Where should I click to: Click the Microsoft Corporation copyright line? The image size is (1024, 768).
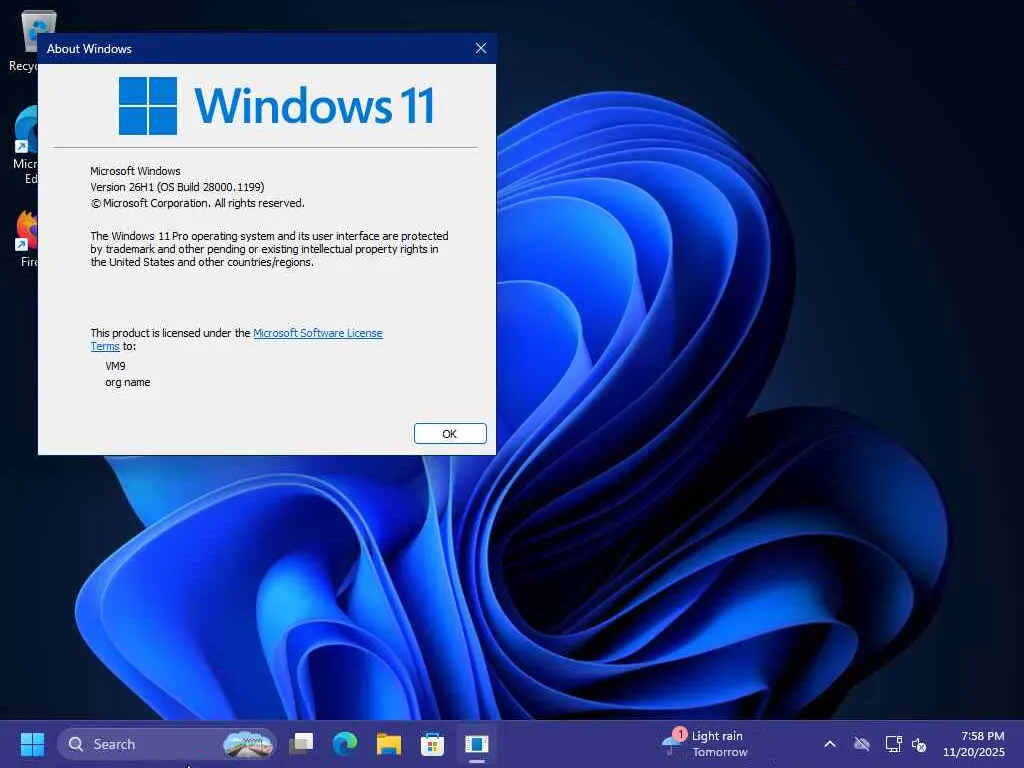(197, 203)
